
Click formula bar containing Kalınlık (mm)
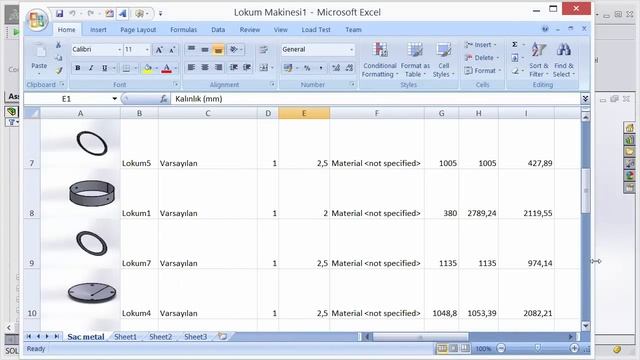coord(376,99)
